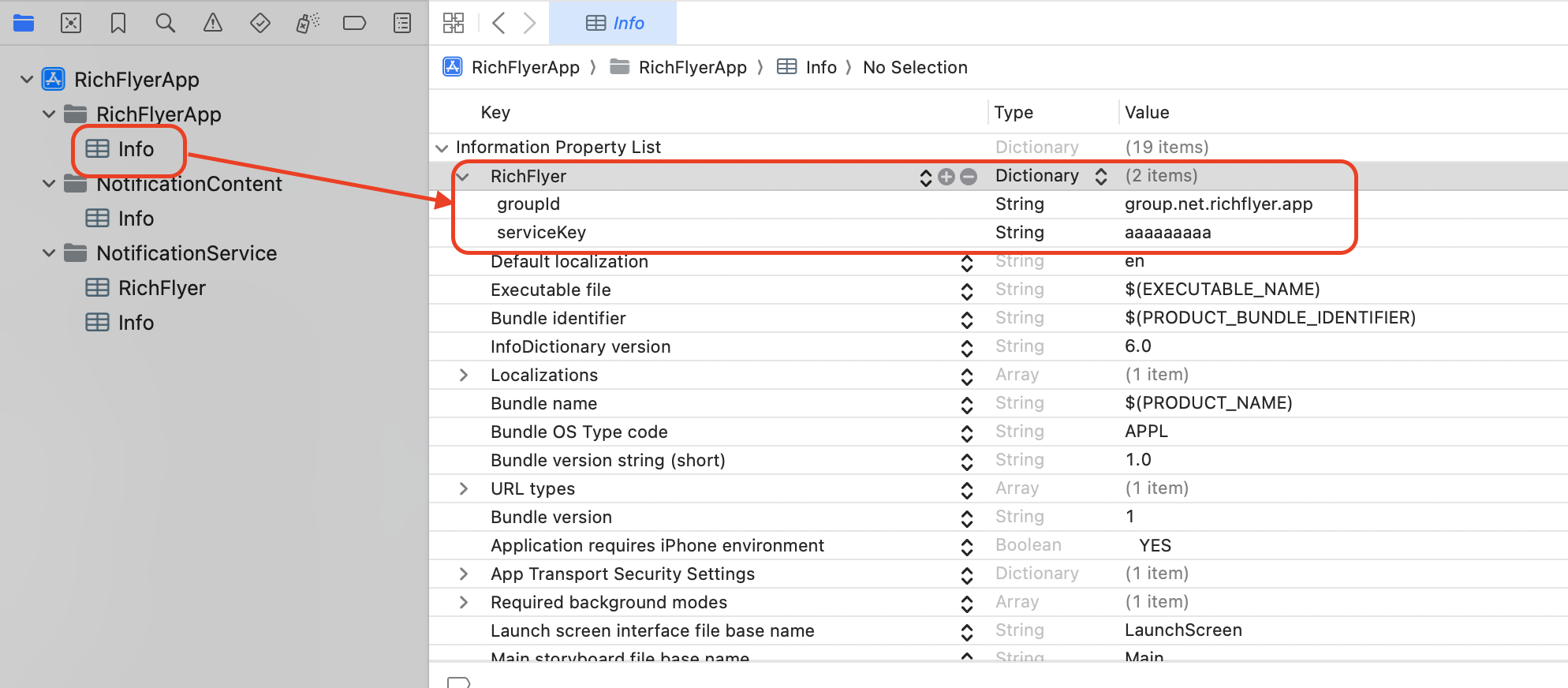Click the Value column header
Screen dimensions: 1568x688
(x=1147, y=113)
